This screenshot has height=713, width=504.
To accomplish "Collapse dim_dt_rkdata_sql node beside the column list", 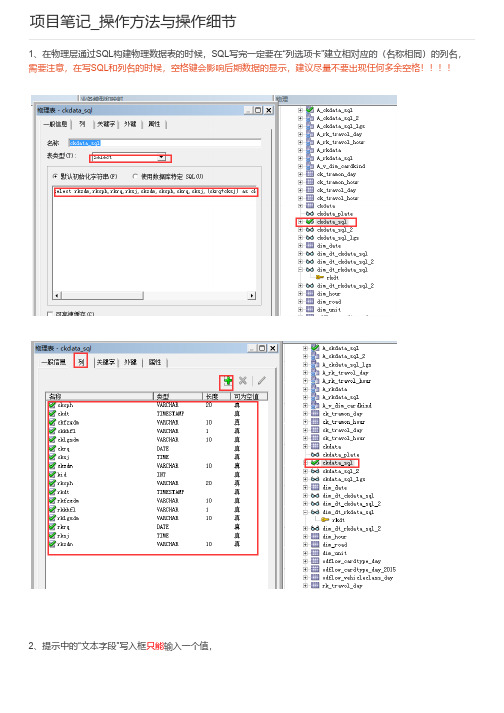I will [306, 512].
